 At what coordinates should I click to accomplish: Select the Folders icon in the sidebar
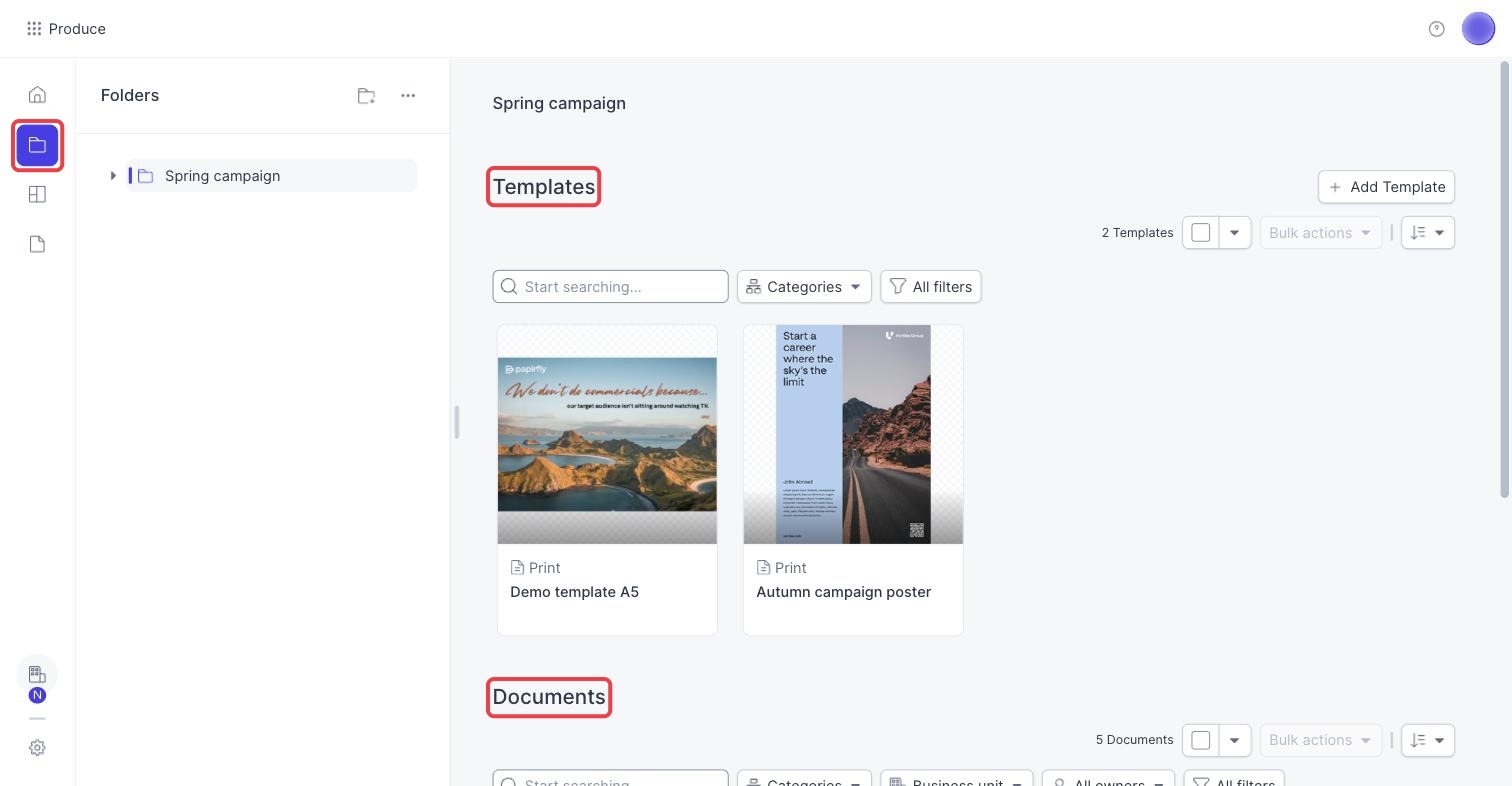[x=37, y=146]
